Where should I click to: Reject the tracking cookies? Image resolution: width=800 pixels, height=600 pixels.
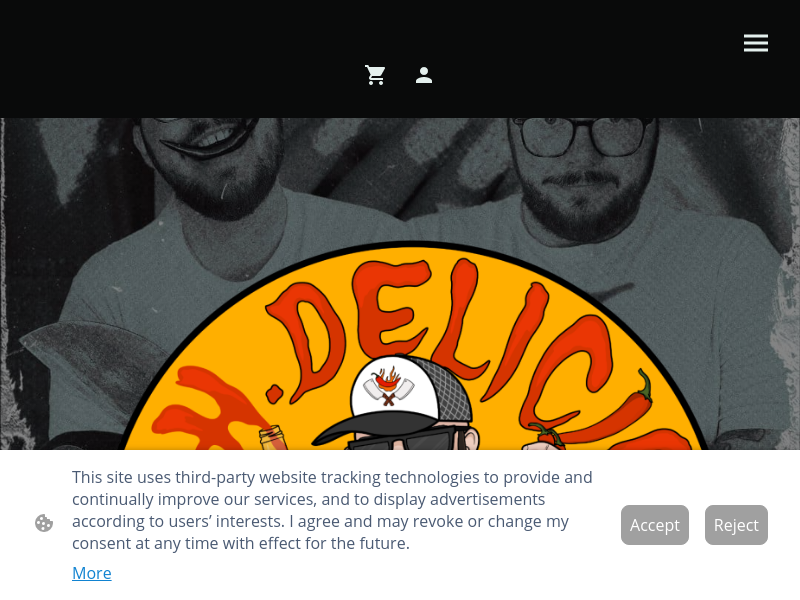[x=736, y=525]
